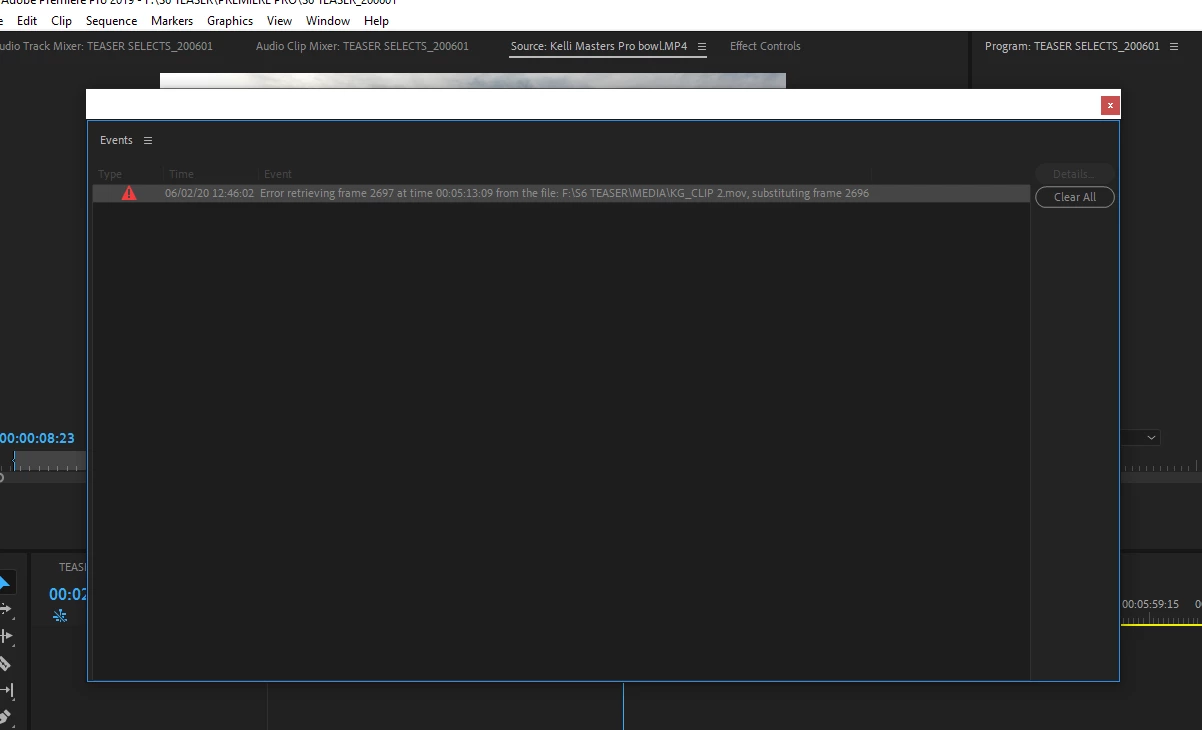The height and width of the screenshot is (730, 1202).
Task: Select the Razor tool
Action: tap(4, 663)
